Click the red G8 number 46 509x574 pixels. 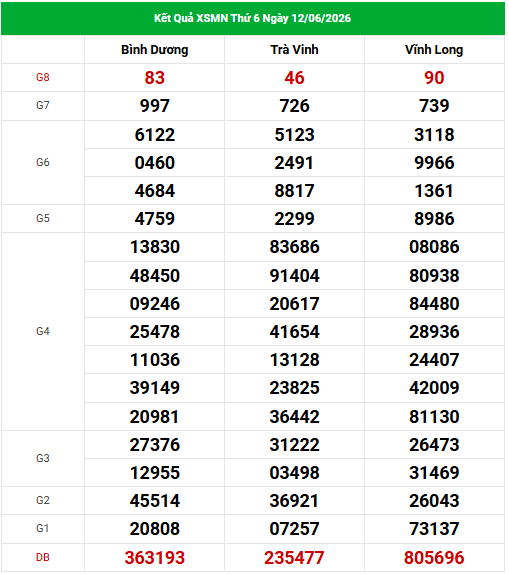point(294,78)
